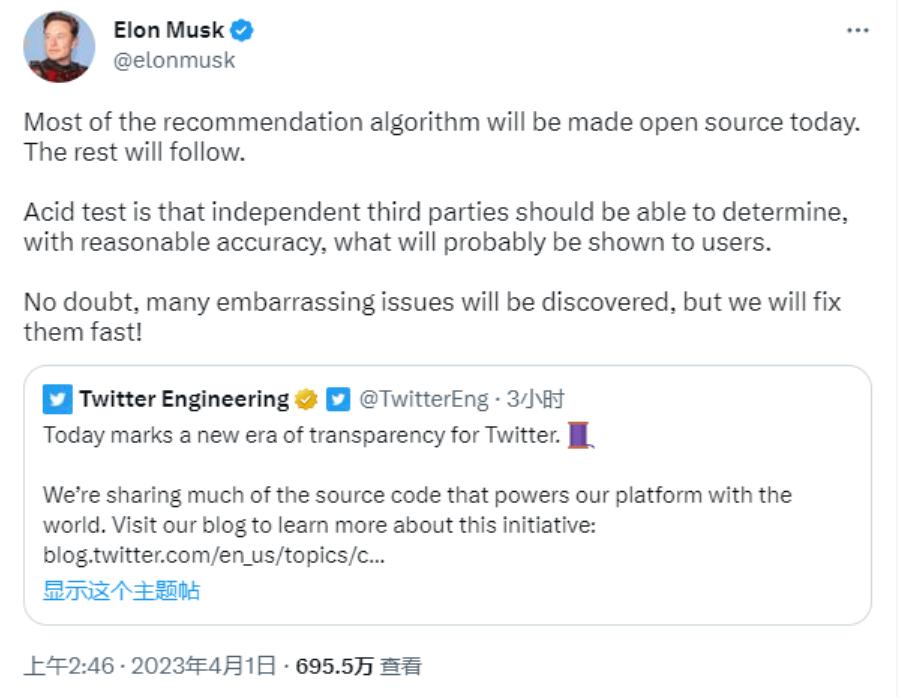Click the gold verified badge on Twitter Engineering

click(x=306, y=400)
